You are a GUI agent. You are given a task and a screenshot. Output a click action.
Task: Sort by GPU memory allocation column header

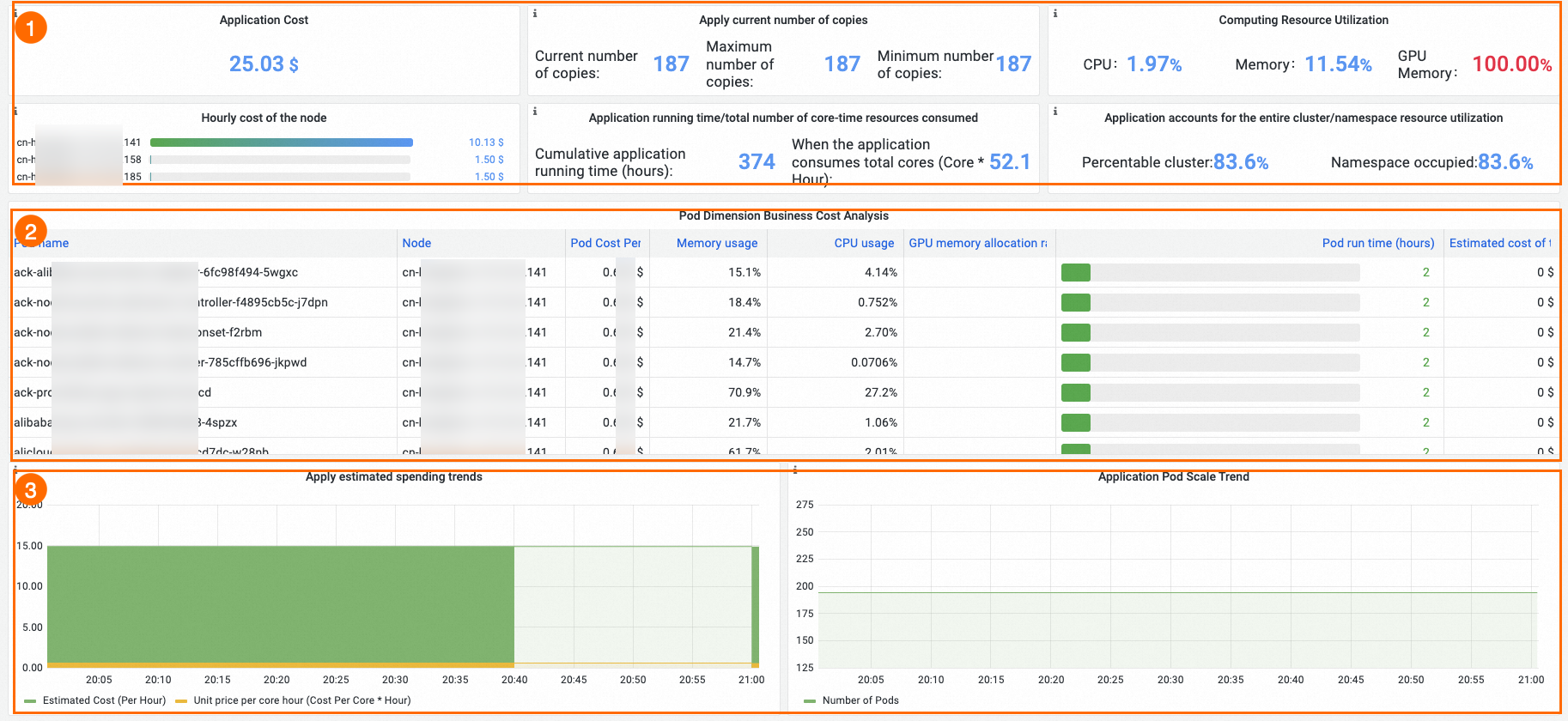pos(978,243)
